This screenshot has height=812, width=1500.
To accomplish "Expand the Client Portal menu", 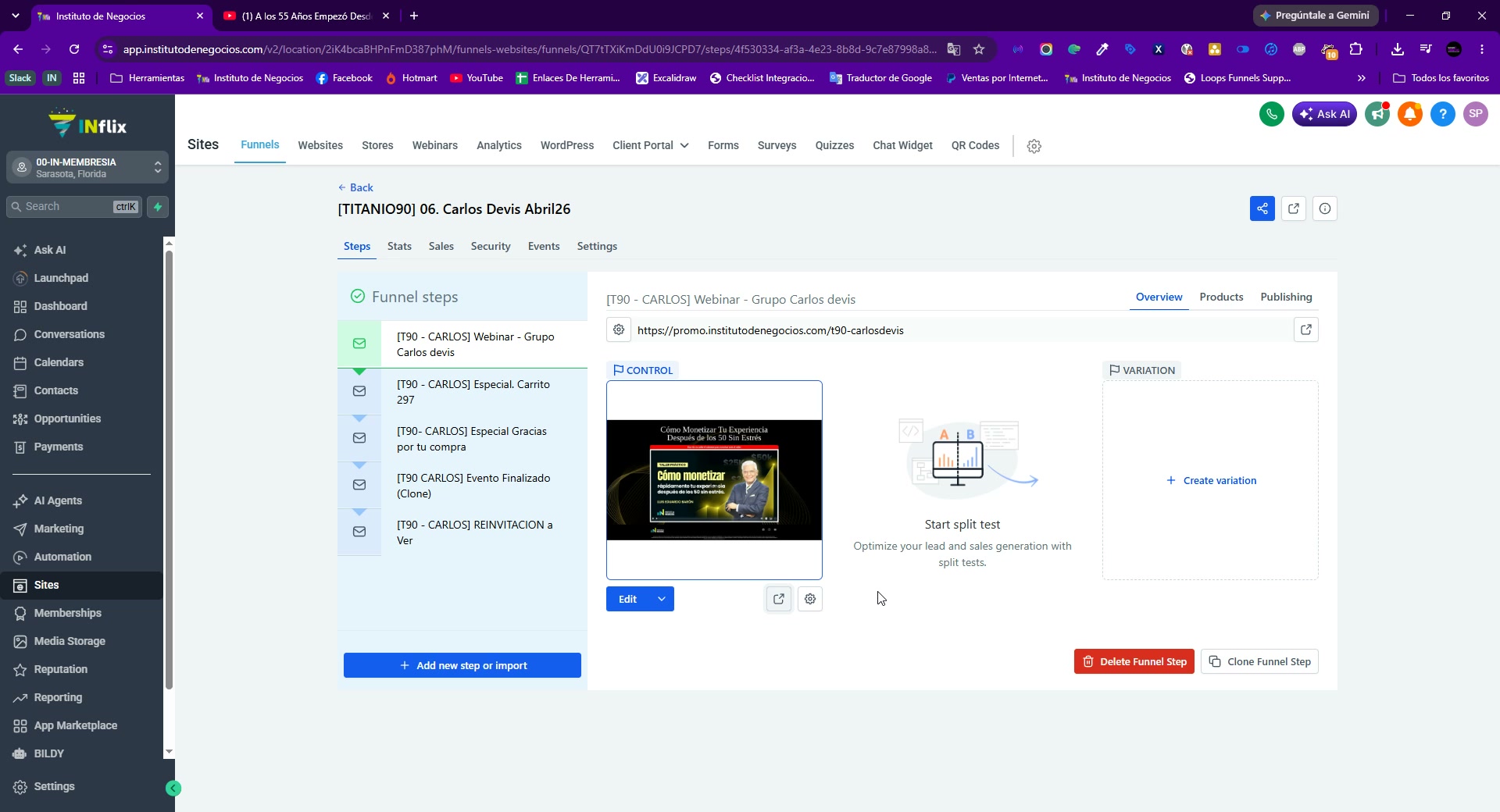I will point(651,145).
